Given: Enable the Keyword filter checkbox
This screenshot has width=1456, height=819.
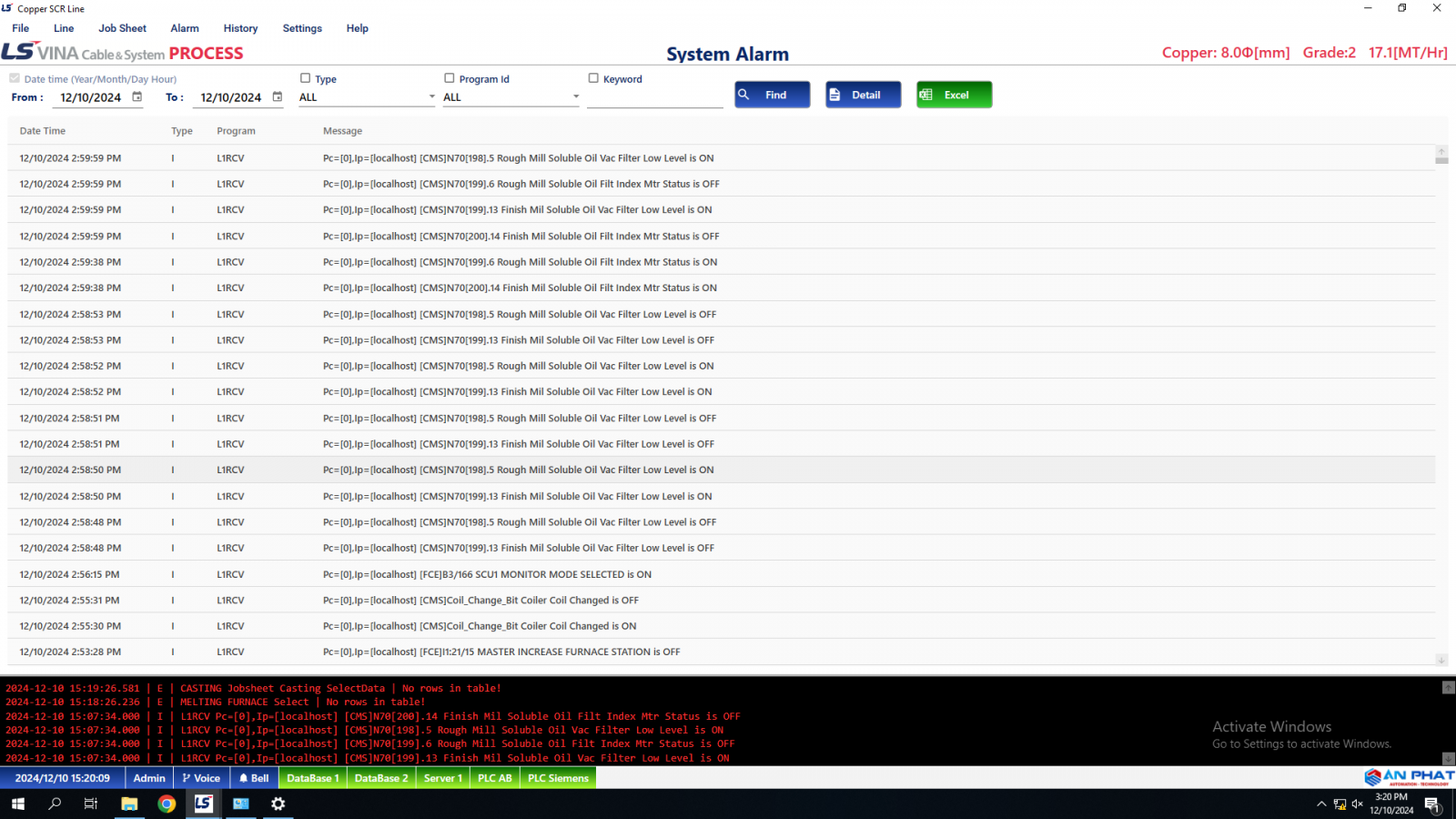Looking at the screenshot, I should pos(593,78).
